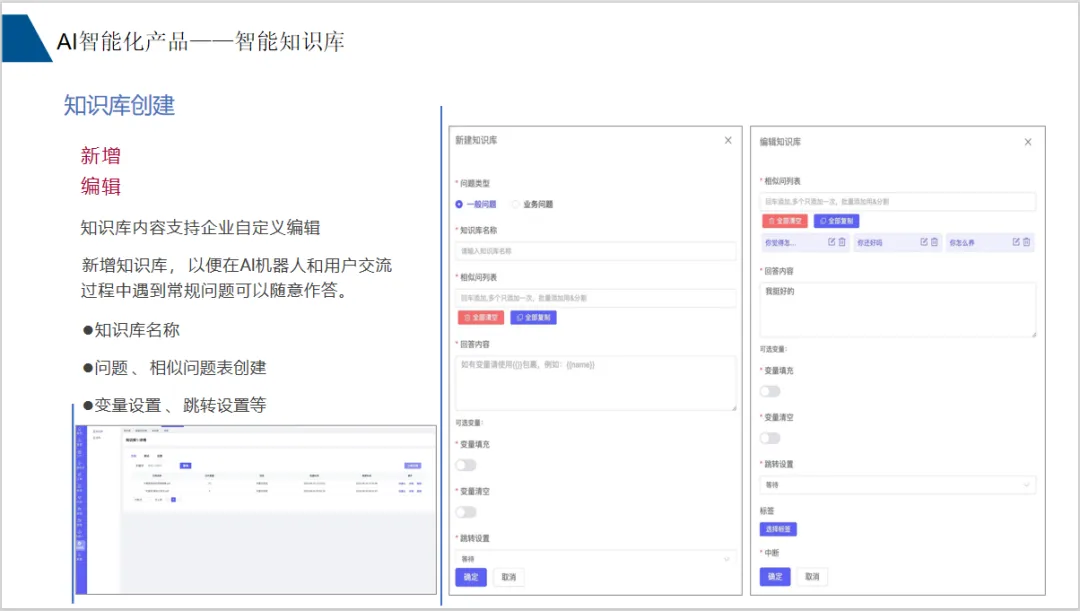
Task: Click the 新增 red heading text
Action: (101, 156)
